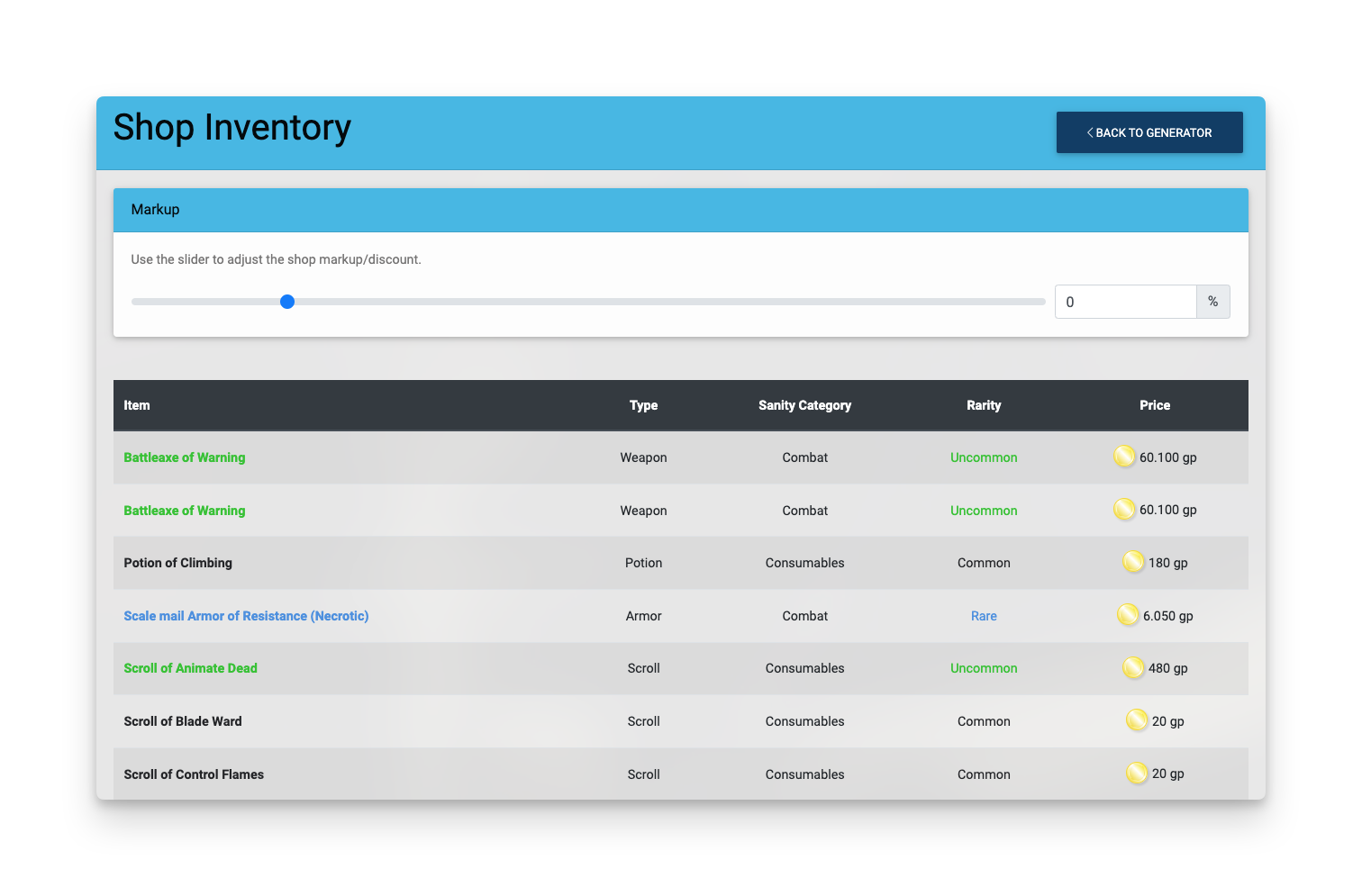This screenshot has height=896, width=1362.
Task: Click the percent sign addon next to markup
Action: pos(1213,302)
